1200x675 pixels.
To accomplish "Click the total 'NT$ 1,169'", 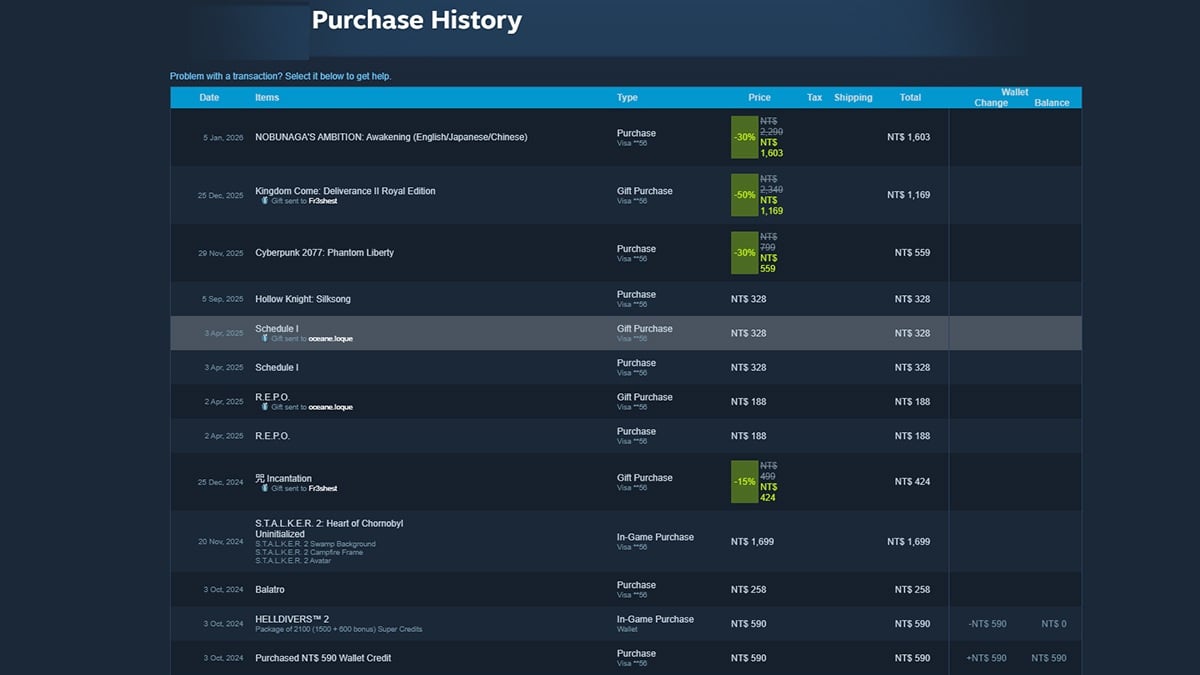I will (x=908, y=195).
